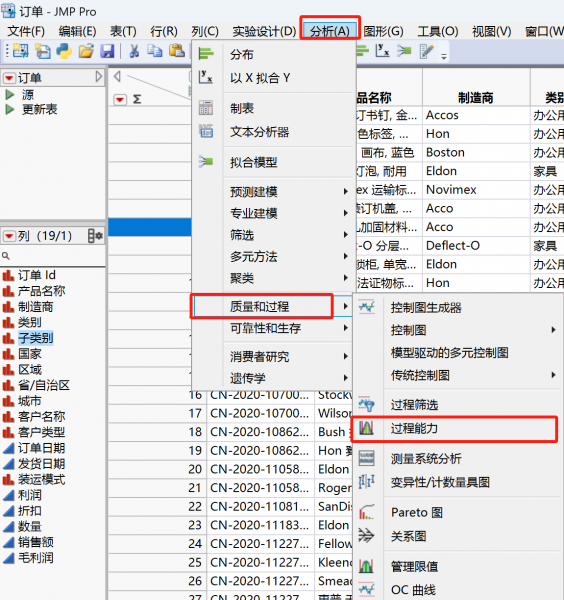The image size is (564, 600).
Task: Click the OC 曲线 icon
Action: point(367,589)
